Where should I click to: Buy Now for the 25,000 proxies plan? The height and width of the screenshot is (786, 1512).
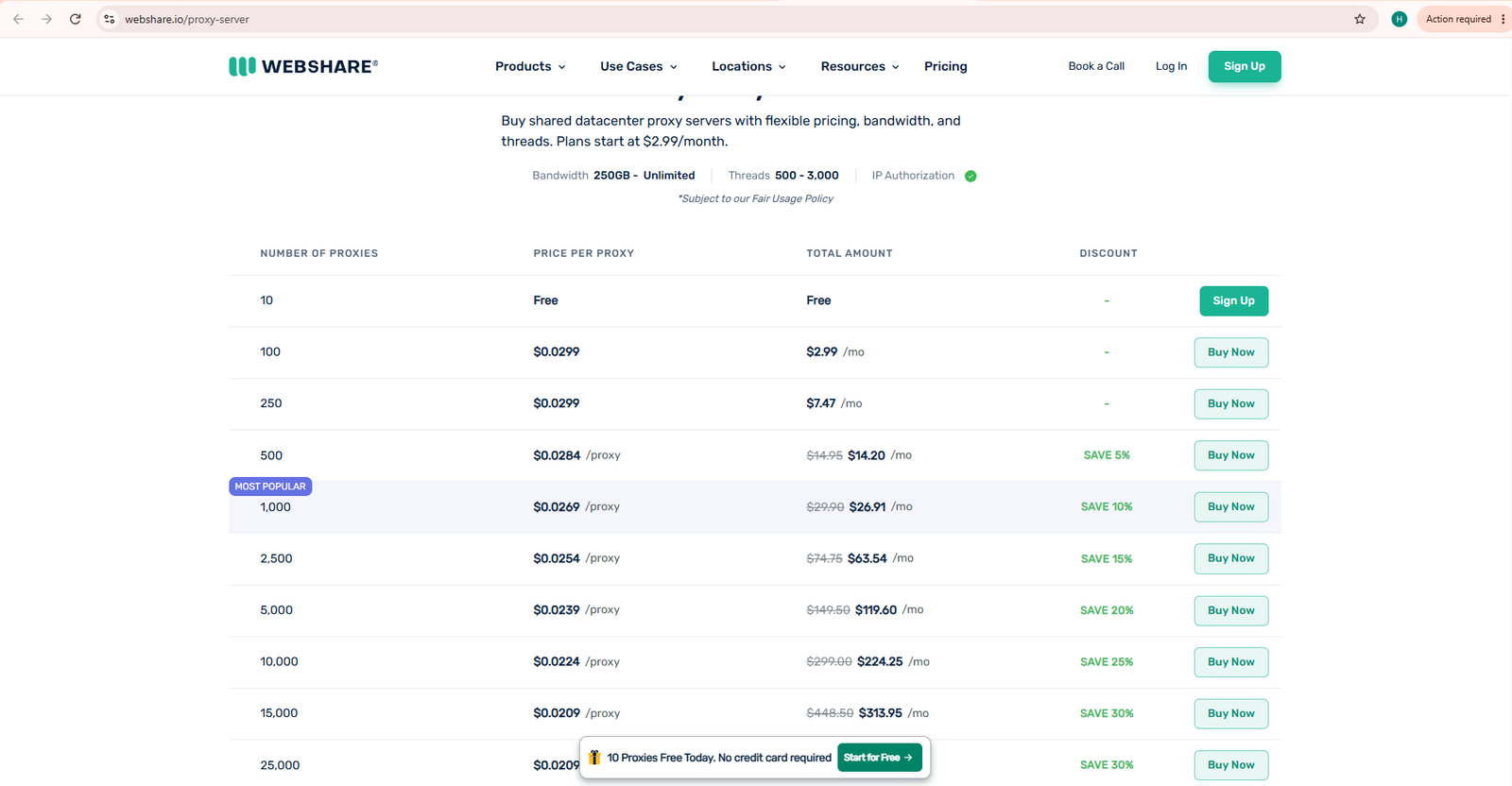(x=1231, y=764)
